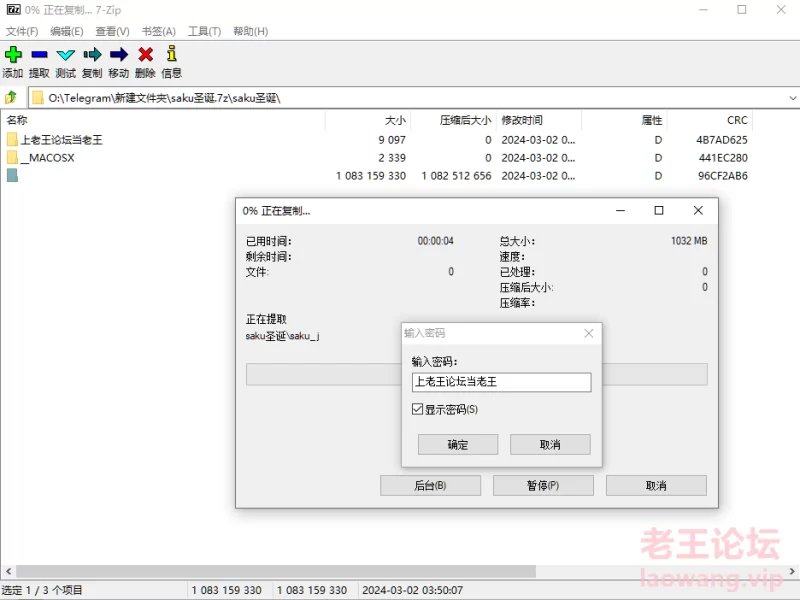Click size value 1 083 159 330 in list
Screen dimensions: 800x600
tap(371, 176)
